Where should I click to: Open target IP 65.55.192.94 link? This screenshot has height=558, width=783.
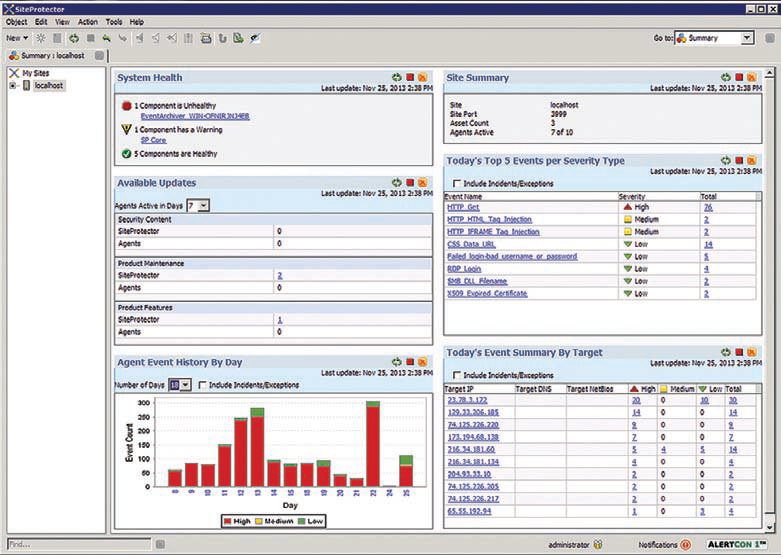(469, 511)
